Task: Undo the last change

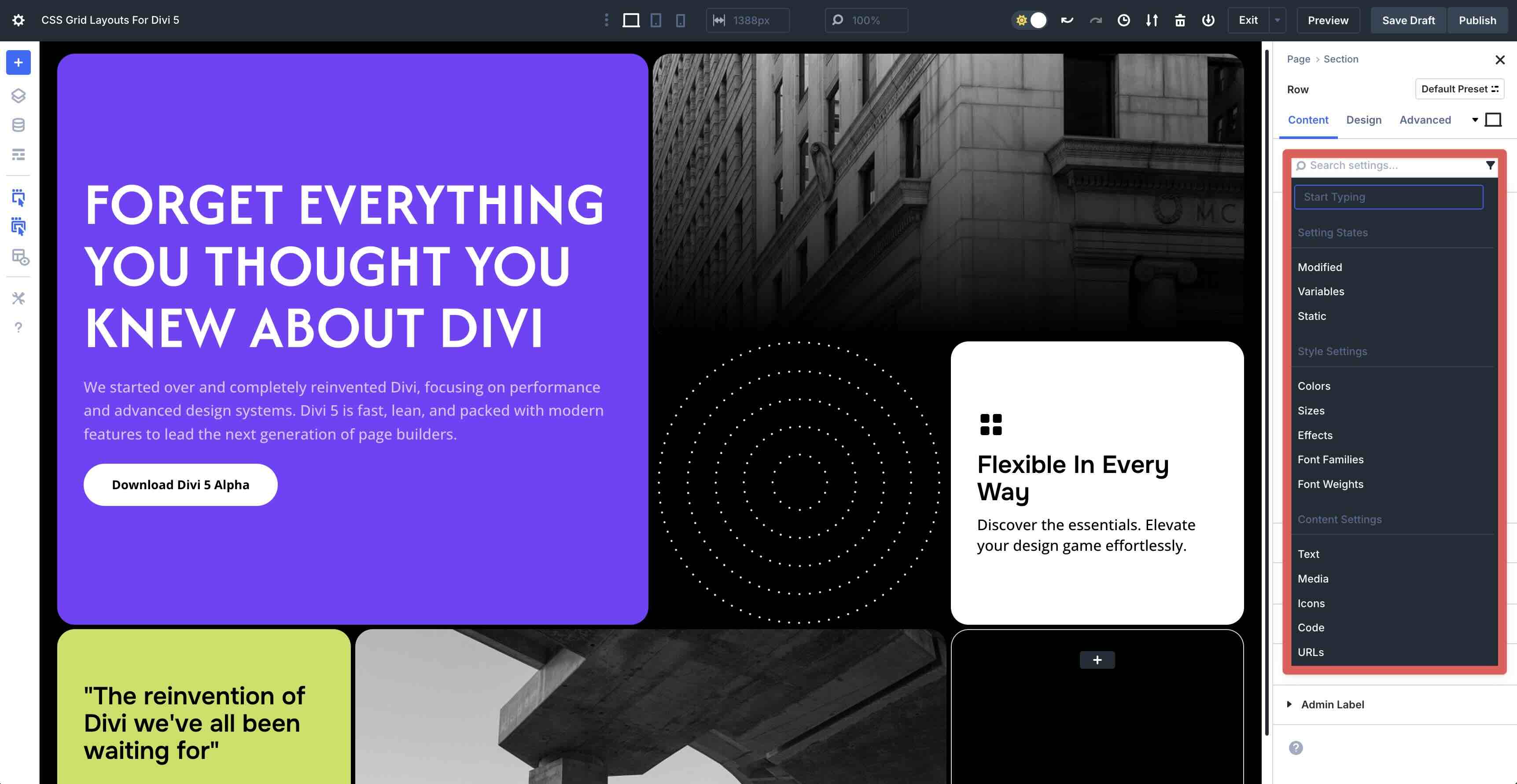Action: coord(1067,19)
